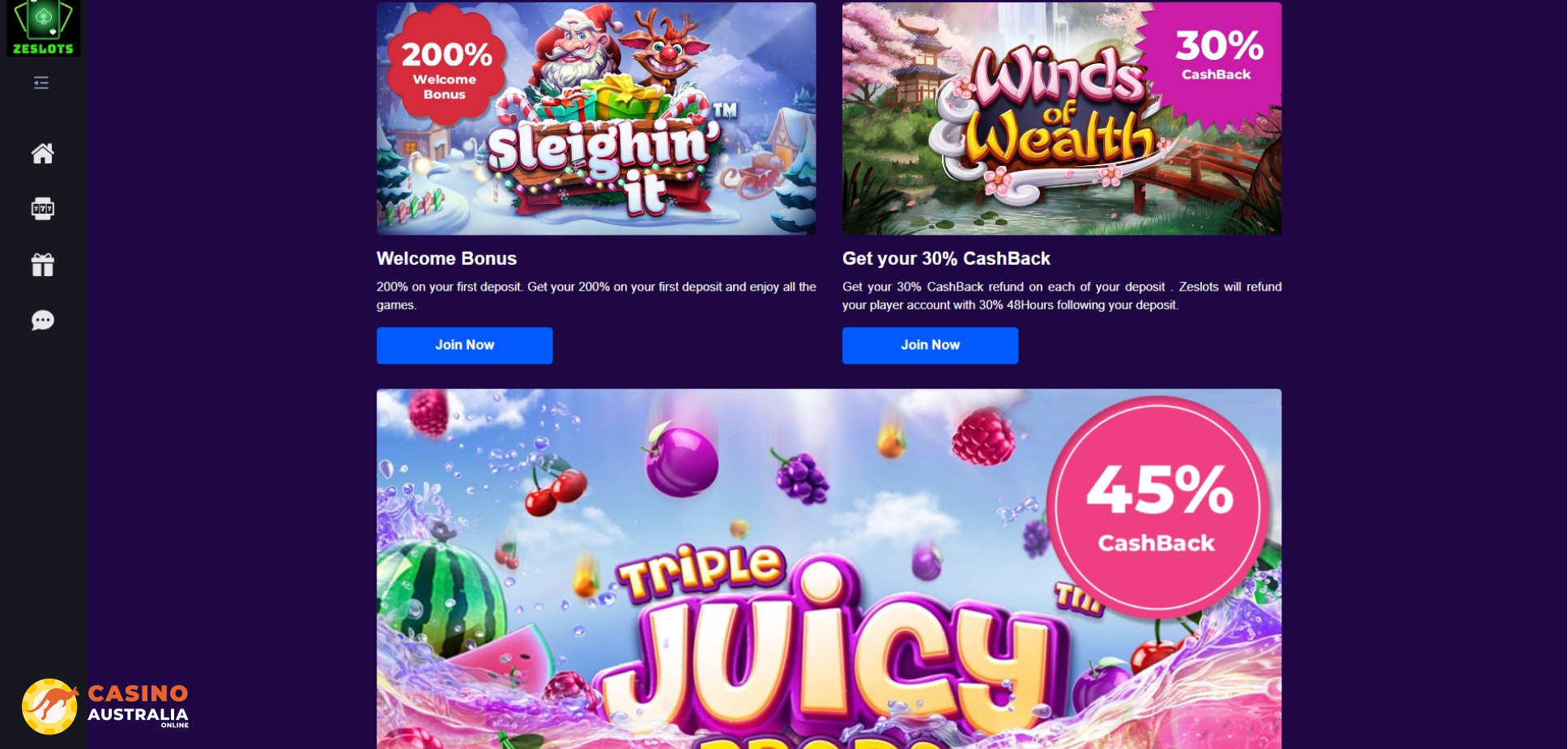Open the gift promotions icon
Screen dimensions: 1568x749
pos(43,265)
